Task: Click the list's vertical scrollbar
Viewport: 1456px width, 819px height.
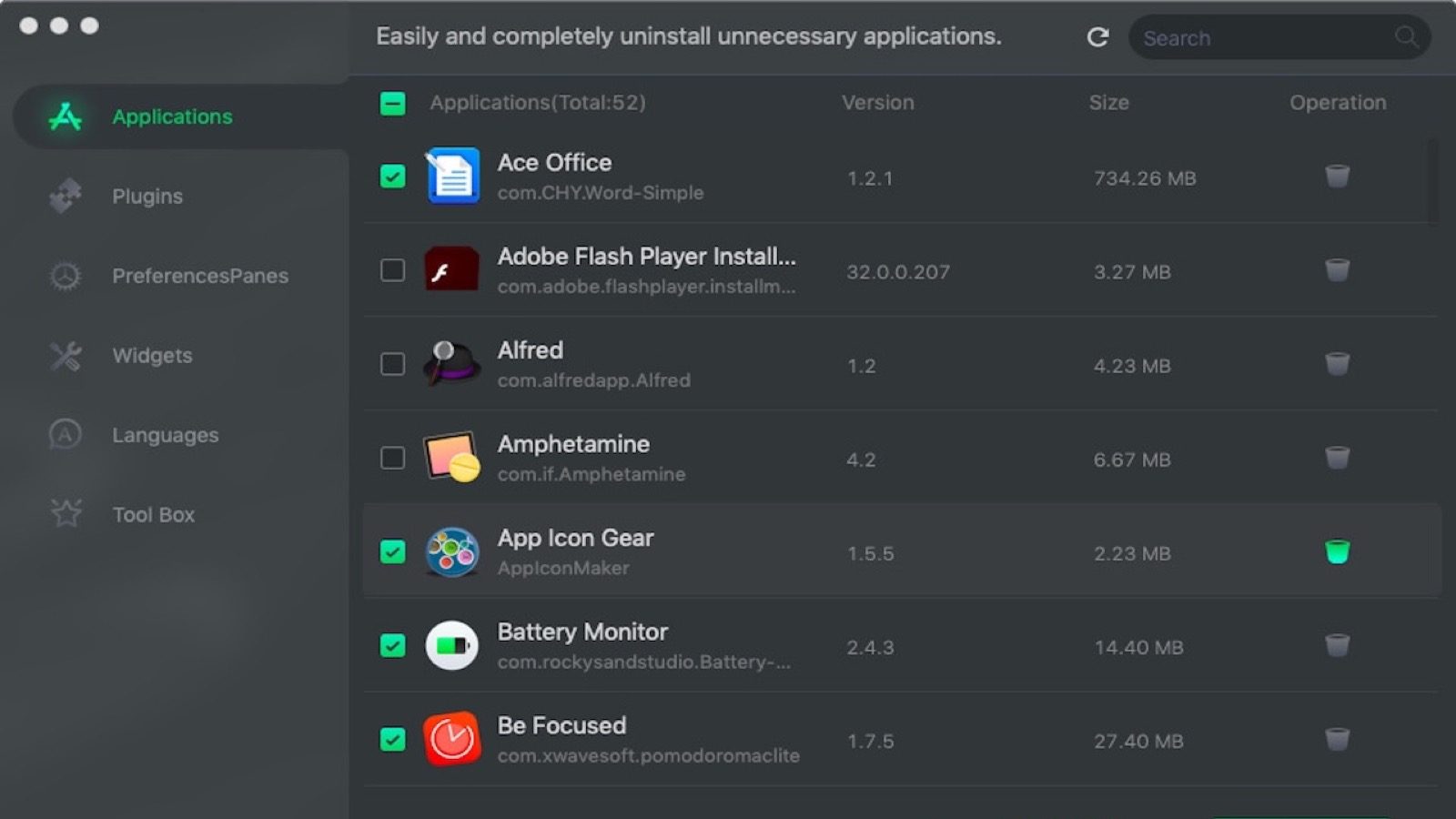Action: (x=1433, y=182)
